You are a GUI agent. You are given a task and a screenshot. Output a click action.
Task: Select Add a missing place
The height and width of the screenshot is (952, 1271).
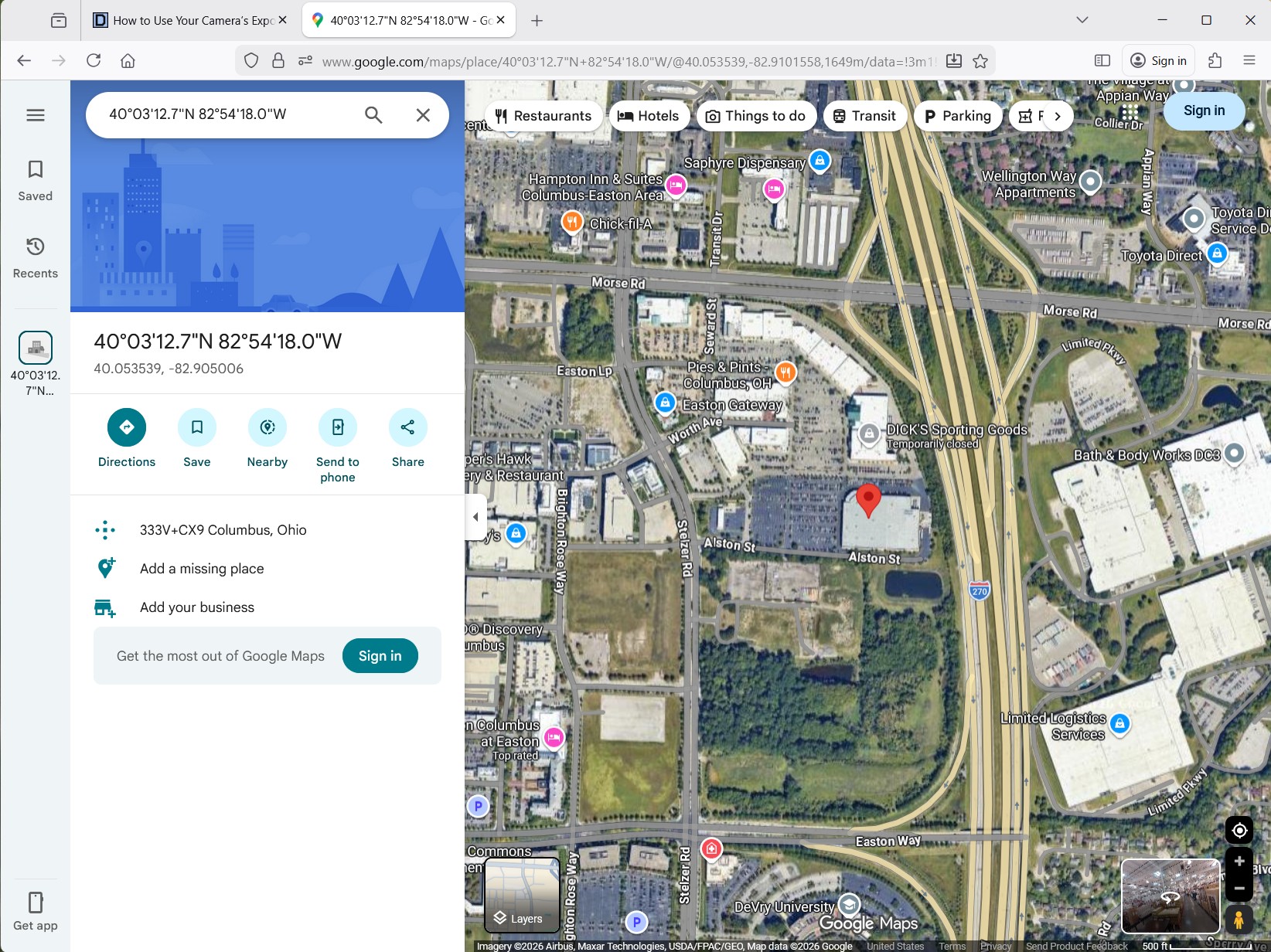(202, 569)
